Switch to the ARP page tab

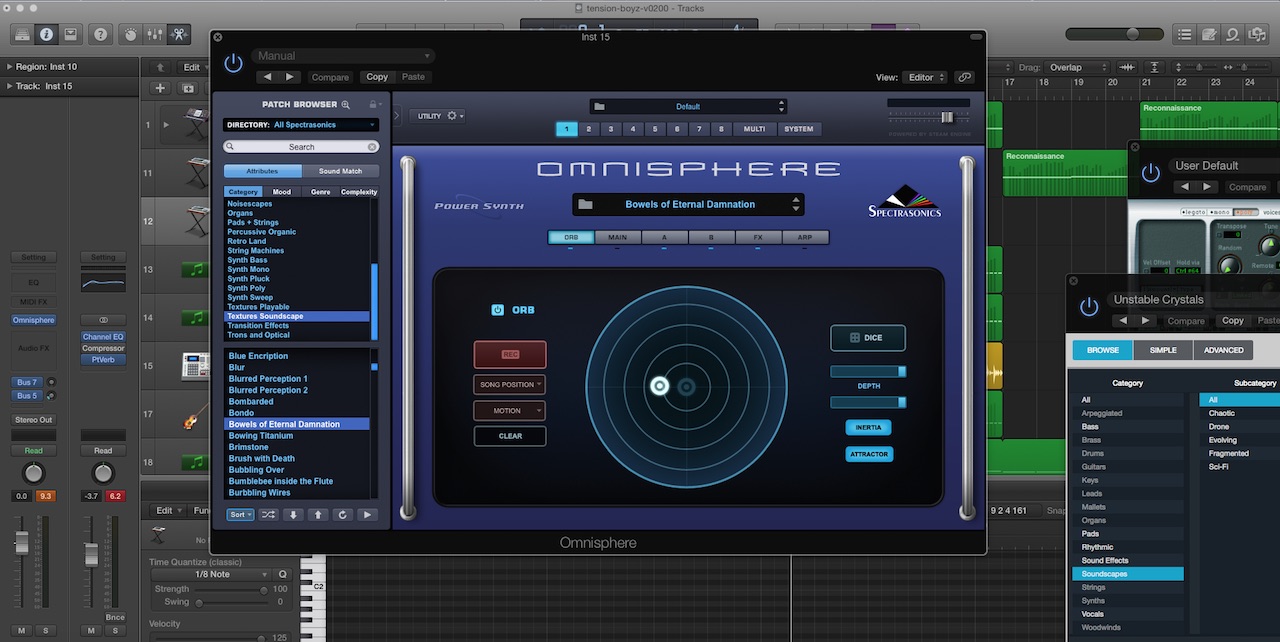click(x=804, y=237)
